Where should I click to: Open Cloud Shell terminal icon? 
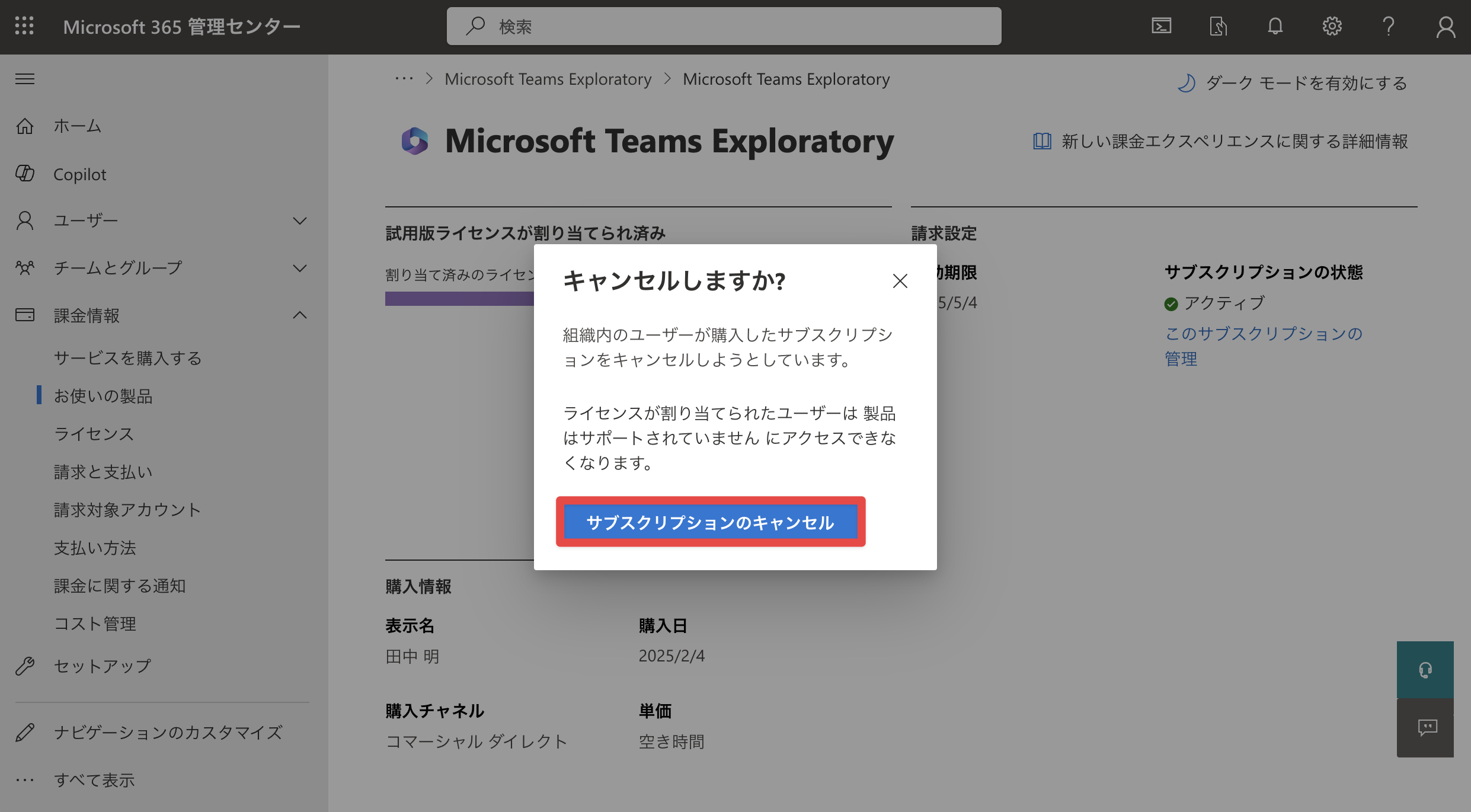[x=1161, y=26]
